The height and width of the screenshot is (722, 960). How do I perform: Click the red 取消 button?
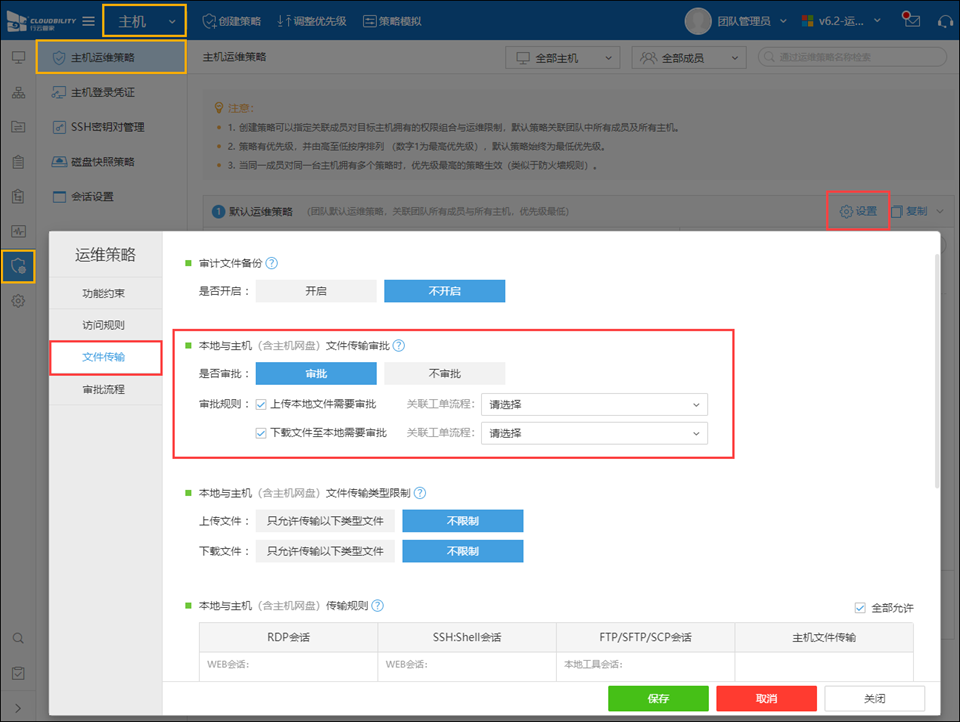pyautogui.click(x=766, y=698)
